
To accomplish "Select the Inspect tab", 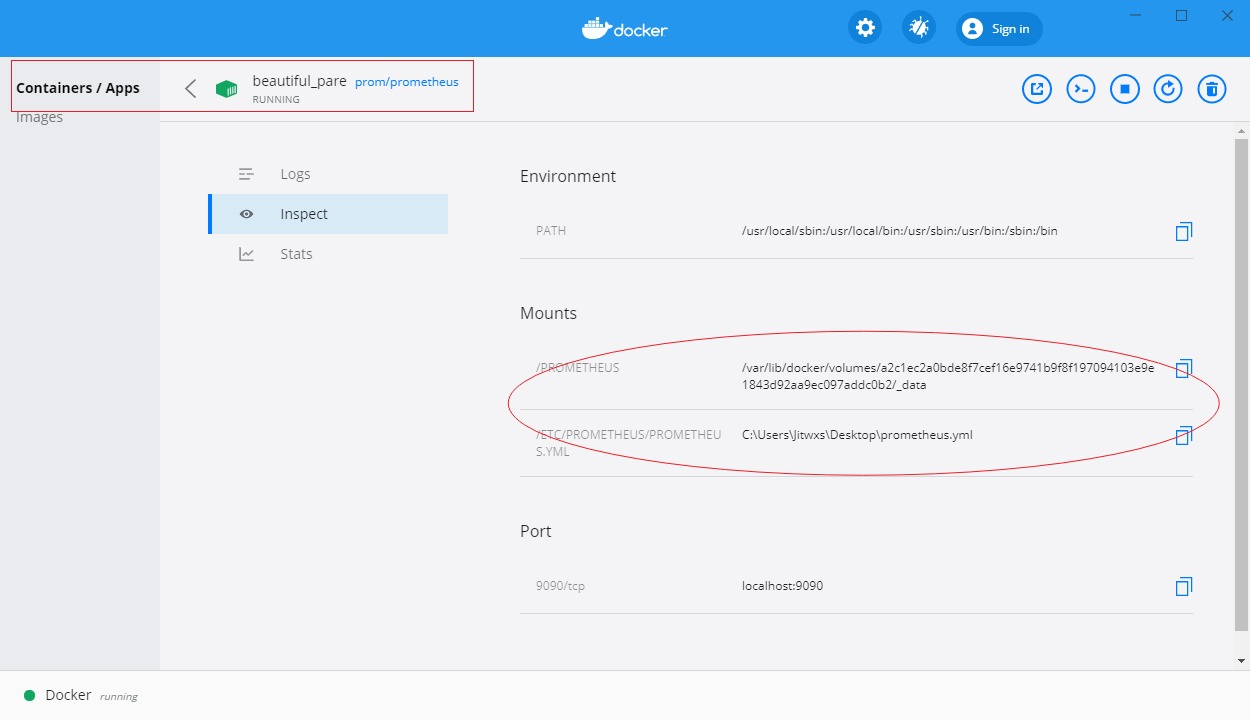I will (328, 214).
